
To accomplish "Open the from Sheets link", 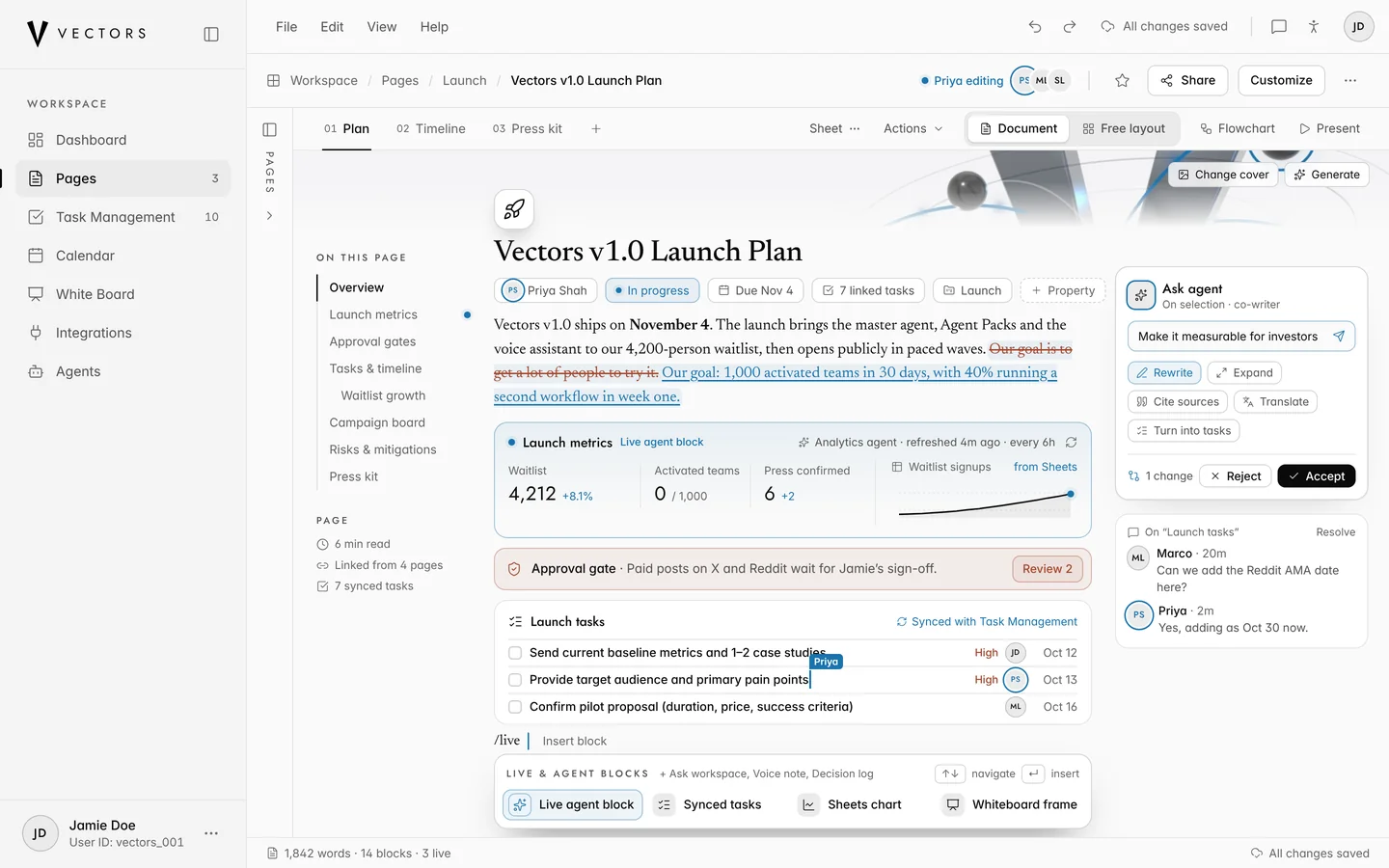I will [x=1045, y=467].
